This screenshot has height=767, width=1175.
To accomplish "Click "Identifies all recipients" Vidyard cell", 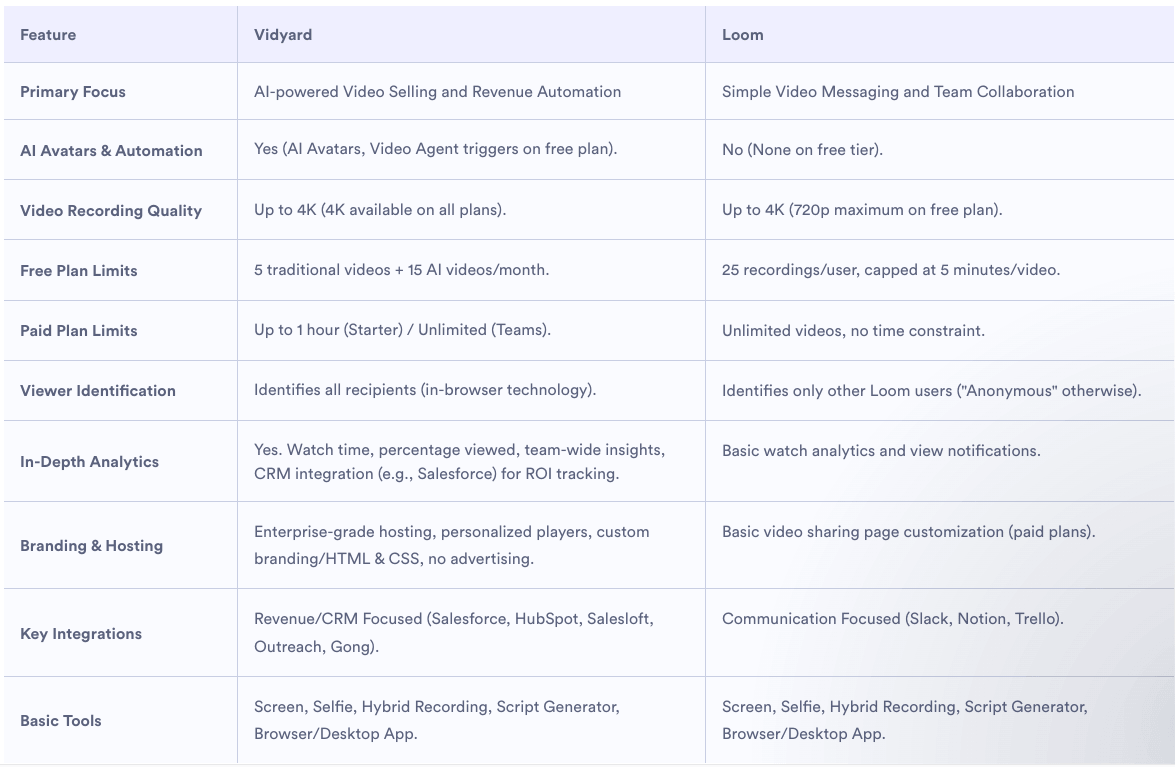I will (425, 390).
